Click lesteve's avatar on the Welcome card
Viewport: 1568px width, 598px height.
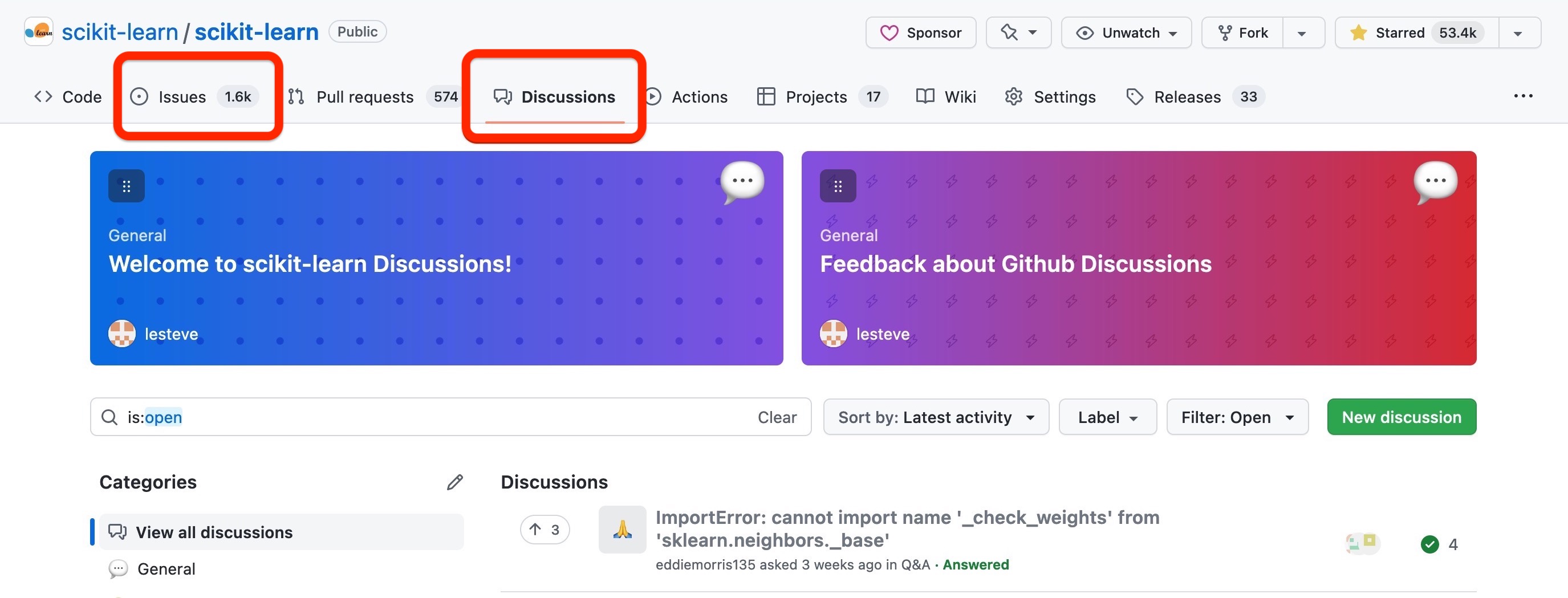(x=122, y=333)
